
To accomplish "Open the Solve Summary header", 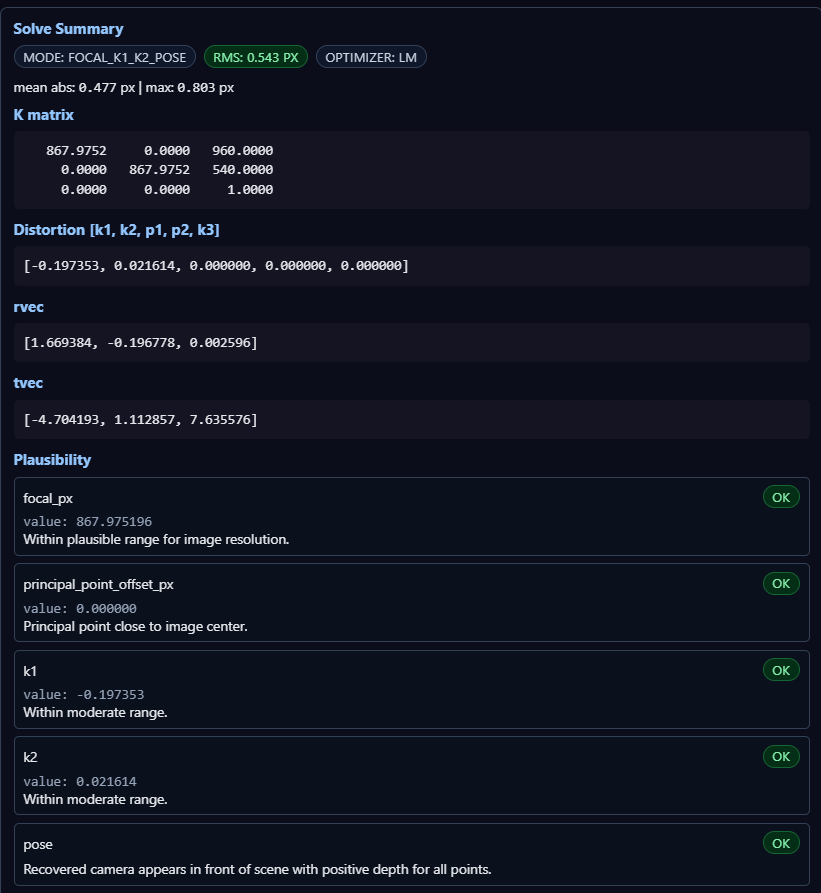I will (68, 28).
